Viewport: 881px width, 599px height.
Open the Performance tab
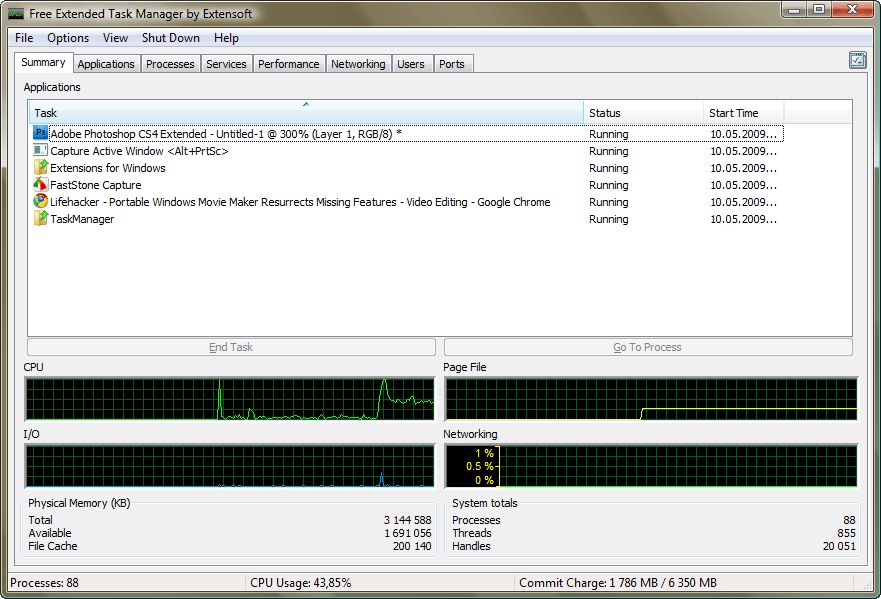pos(288,63)
